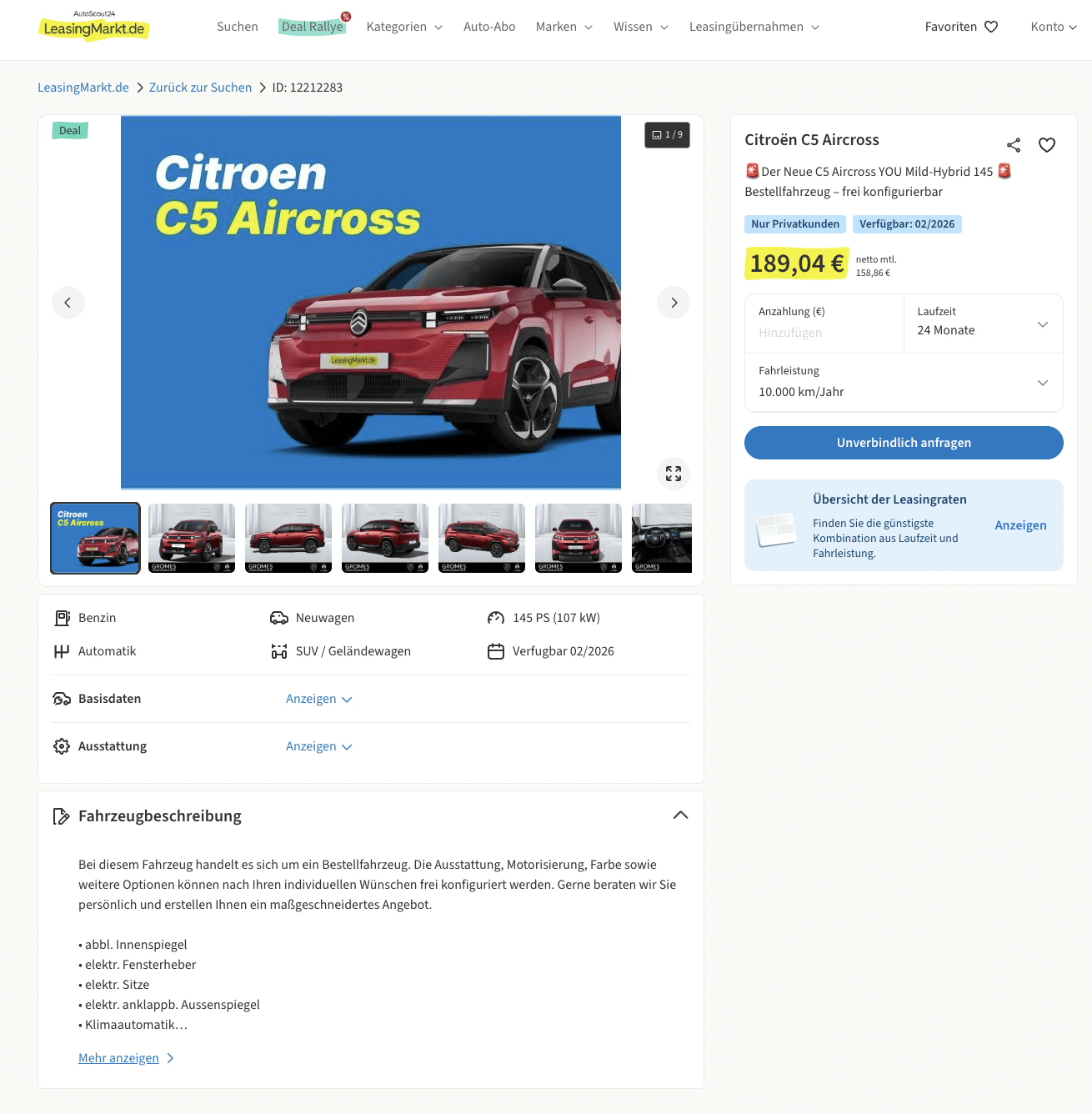Click the Deal Rallye discount badge
Viewport: 1092px width, 1114px height.
(x=346, y=17)
